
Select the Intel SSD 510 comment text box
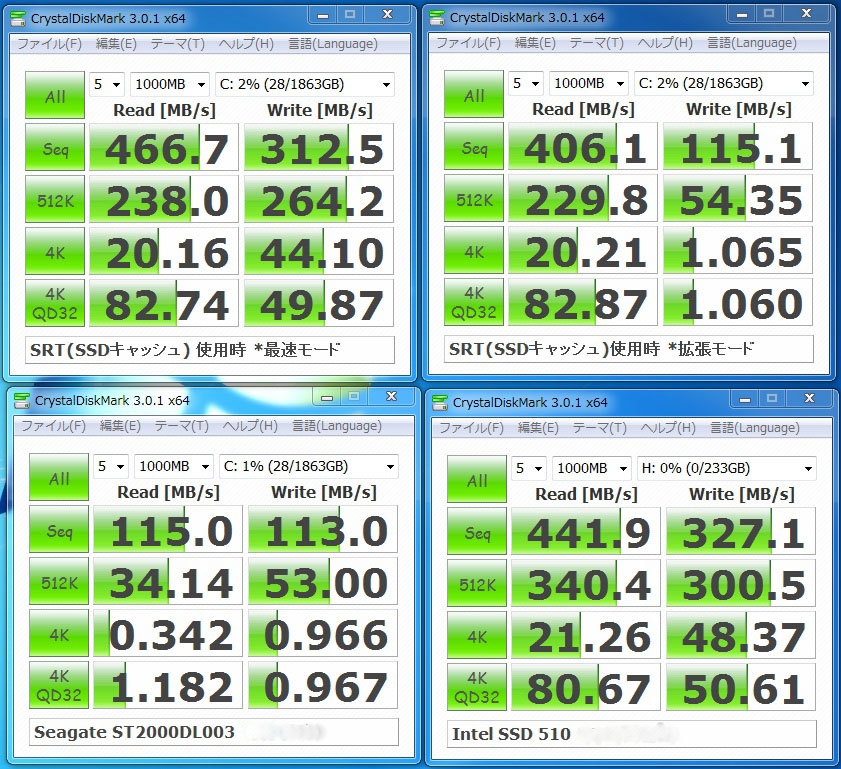(630, 731)
